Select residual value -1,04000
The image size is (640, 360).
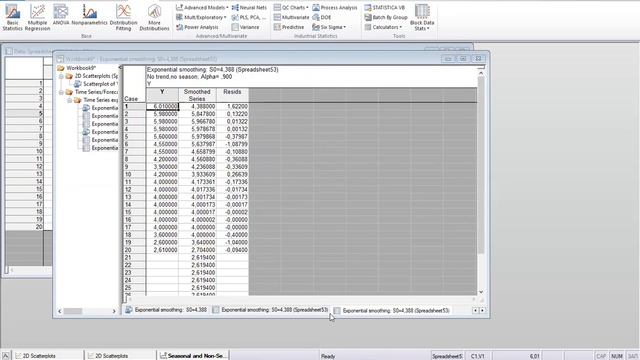[232, 242]
